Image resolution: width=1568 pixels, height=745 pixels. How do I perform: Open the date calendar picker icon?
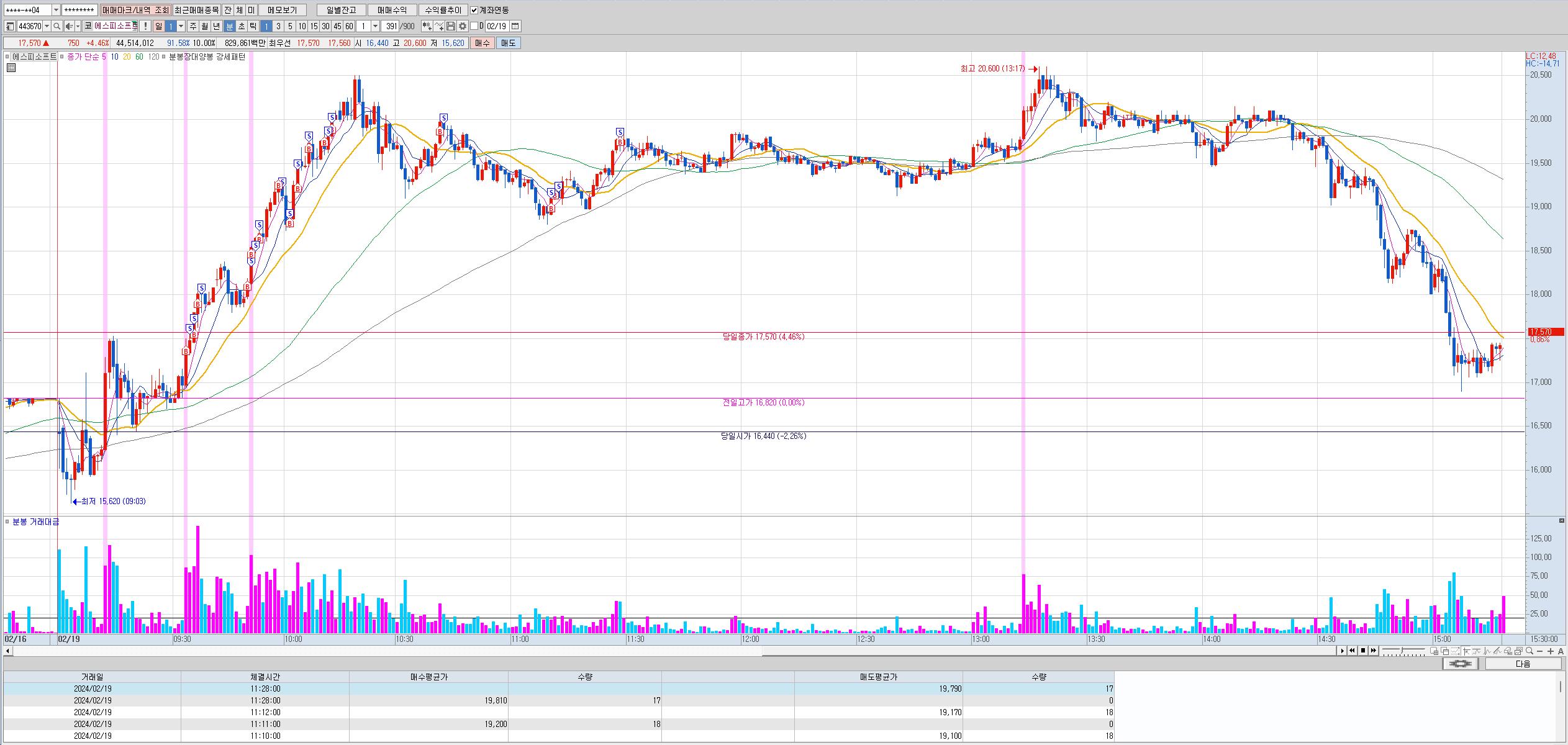click(515, 26)
